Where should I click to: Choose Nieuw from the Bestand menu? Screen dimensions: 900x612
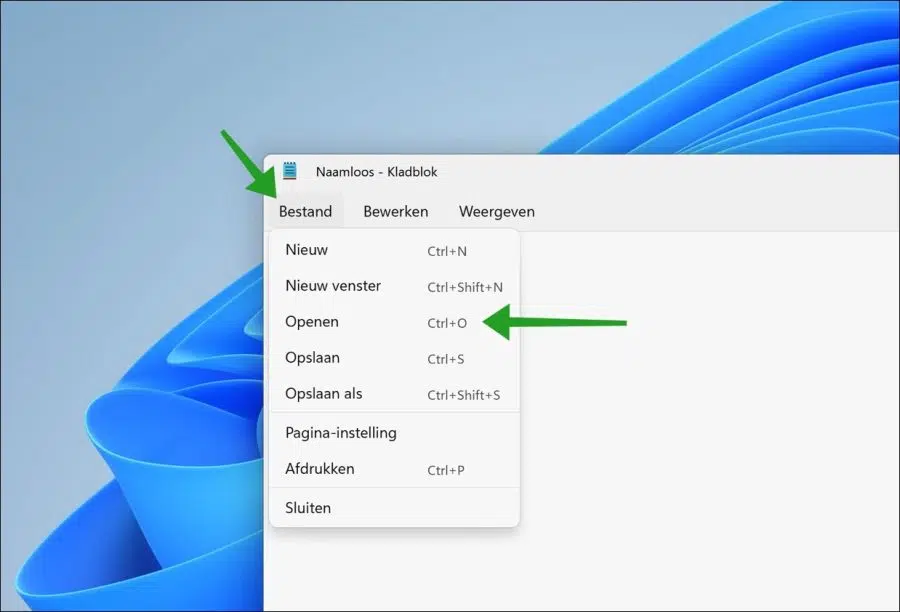pyautogui.click(x=394, y=250)
